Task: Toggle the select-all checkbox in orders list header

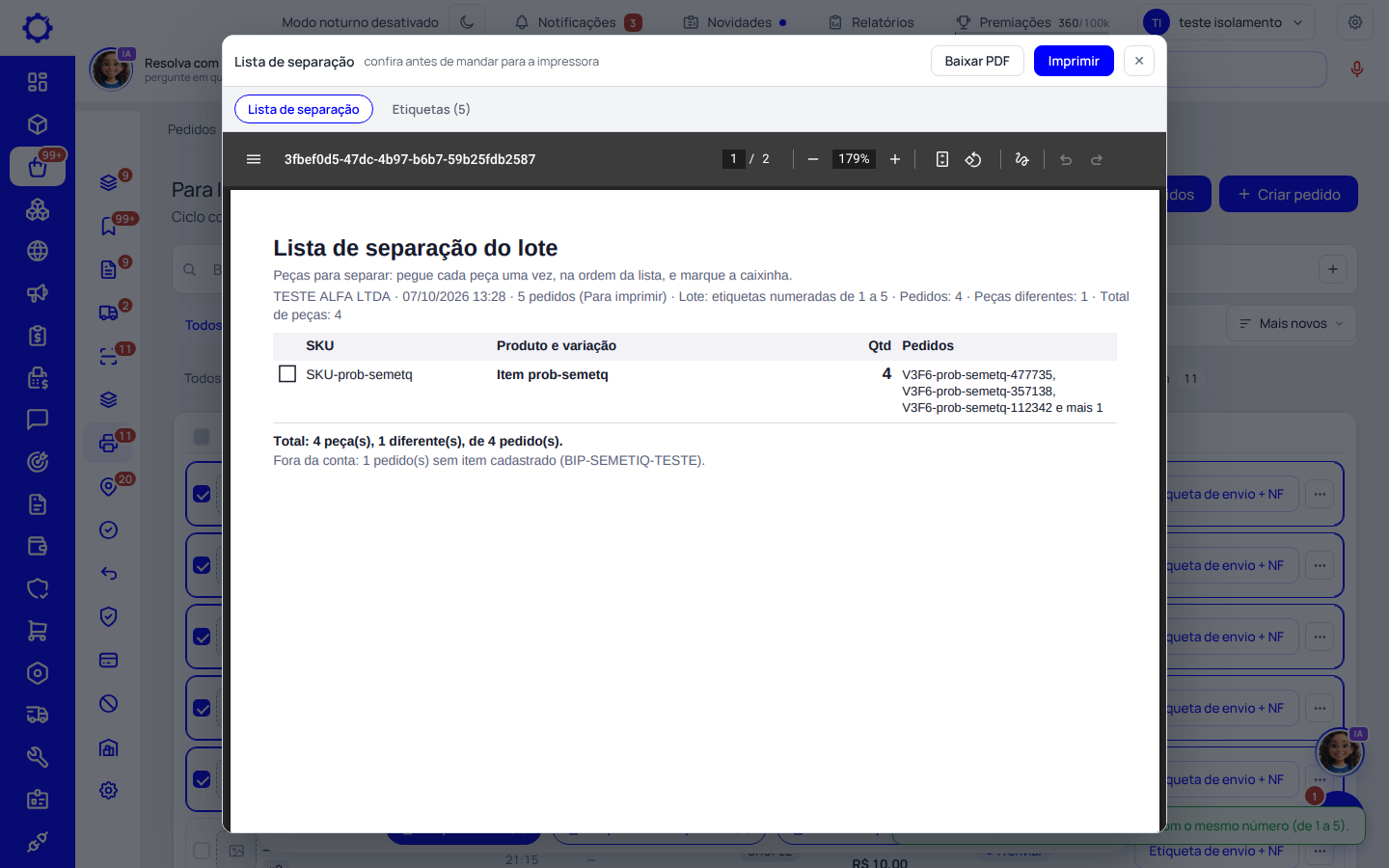Action: [202, 437]
